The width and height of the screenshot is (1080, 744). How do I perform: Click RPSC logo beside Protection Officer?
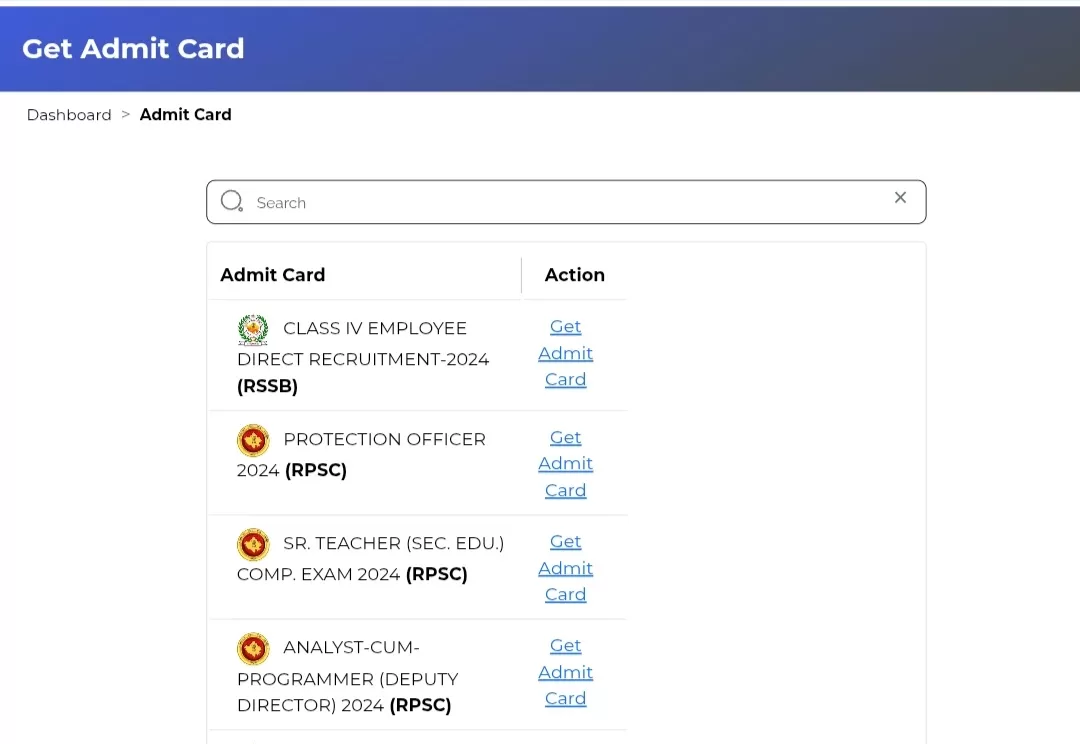click(253, 440)
